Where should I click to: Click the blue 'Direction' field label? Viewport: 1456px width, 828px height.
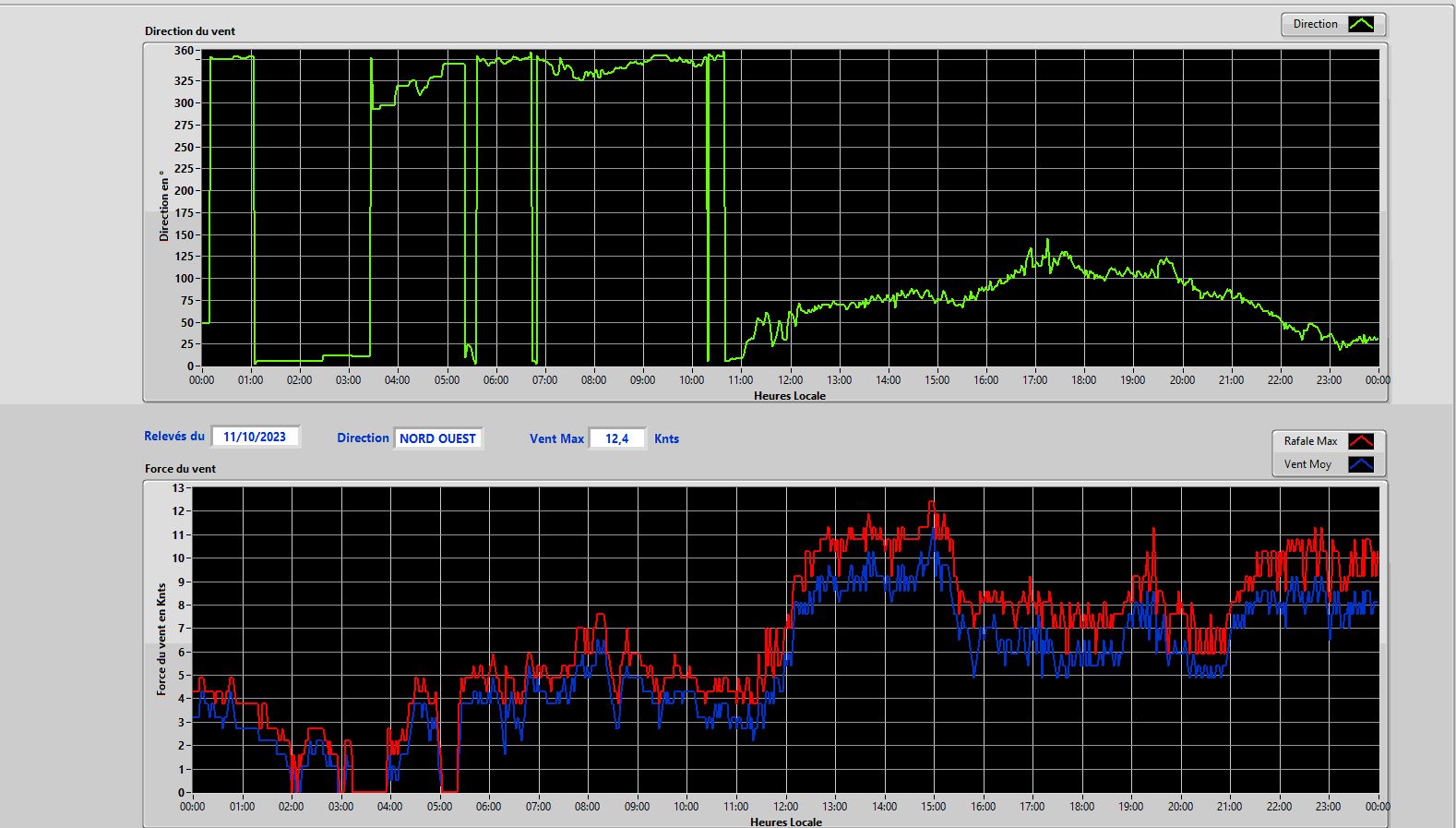click(x=363, y=438)
